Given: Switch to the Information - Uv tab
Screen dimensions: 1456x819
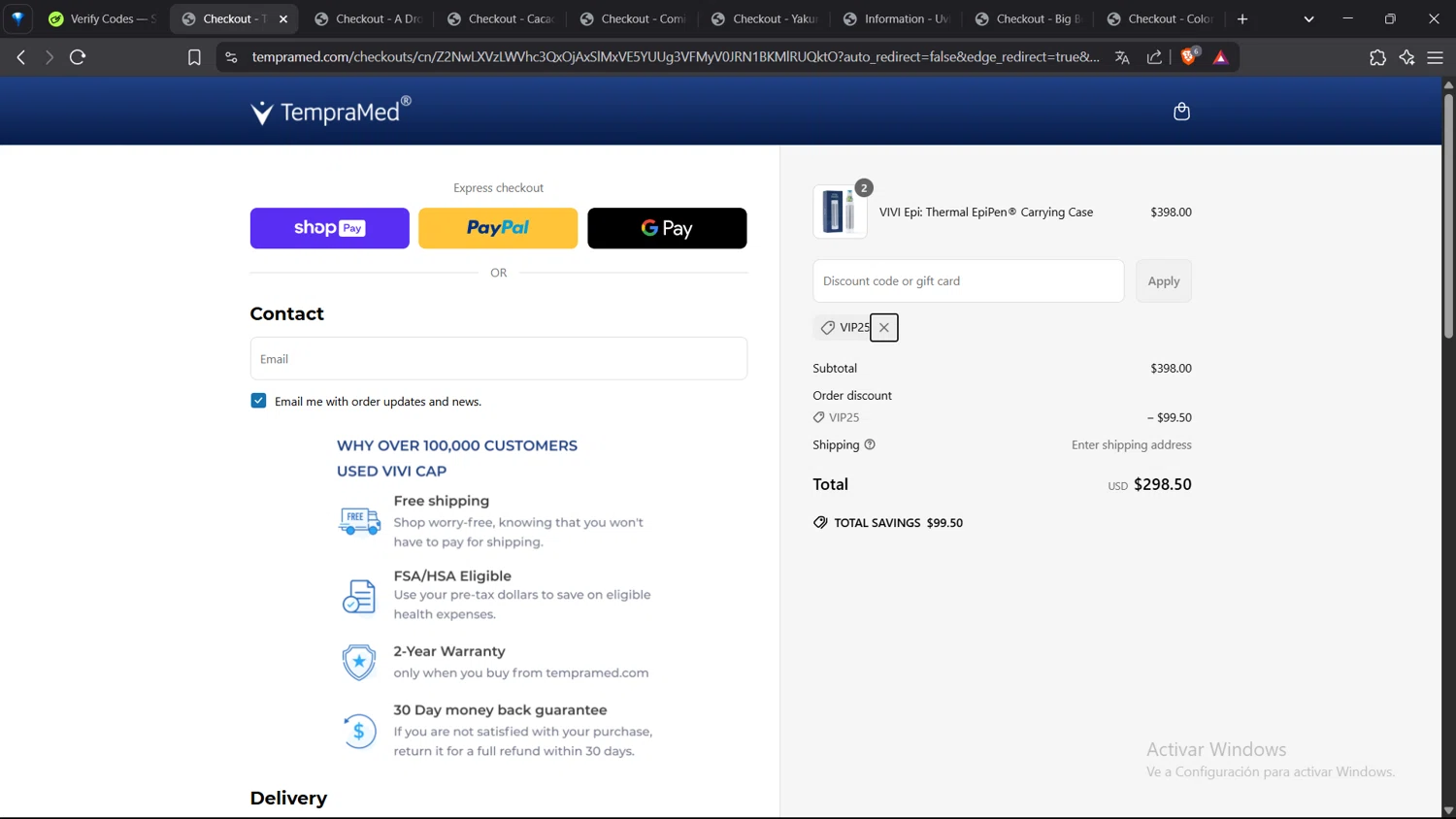Looking at the screenshot, I should coord(898,18).
